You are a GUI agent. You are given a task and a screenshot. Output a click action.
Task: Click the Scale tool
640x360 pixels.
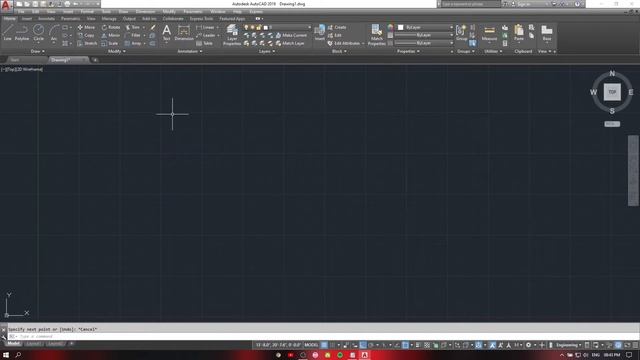110,43
